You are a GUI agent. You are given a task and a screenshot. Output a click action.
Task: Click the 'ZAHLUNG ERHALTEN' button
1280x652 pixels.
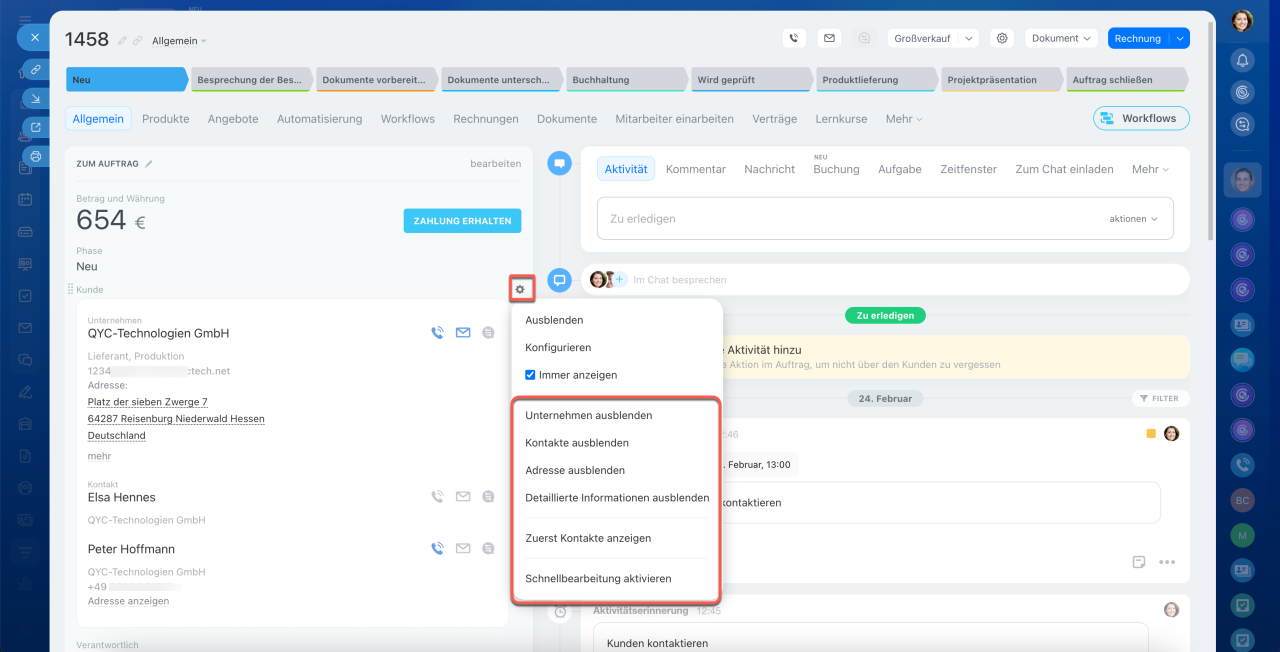click(x=462, y=221)
